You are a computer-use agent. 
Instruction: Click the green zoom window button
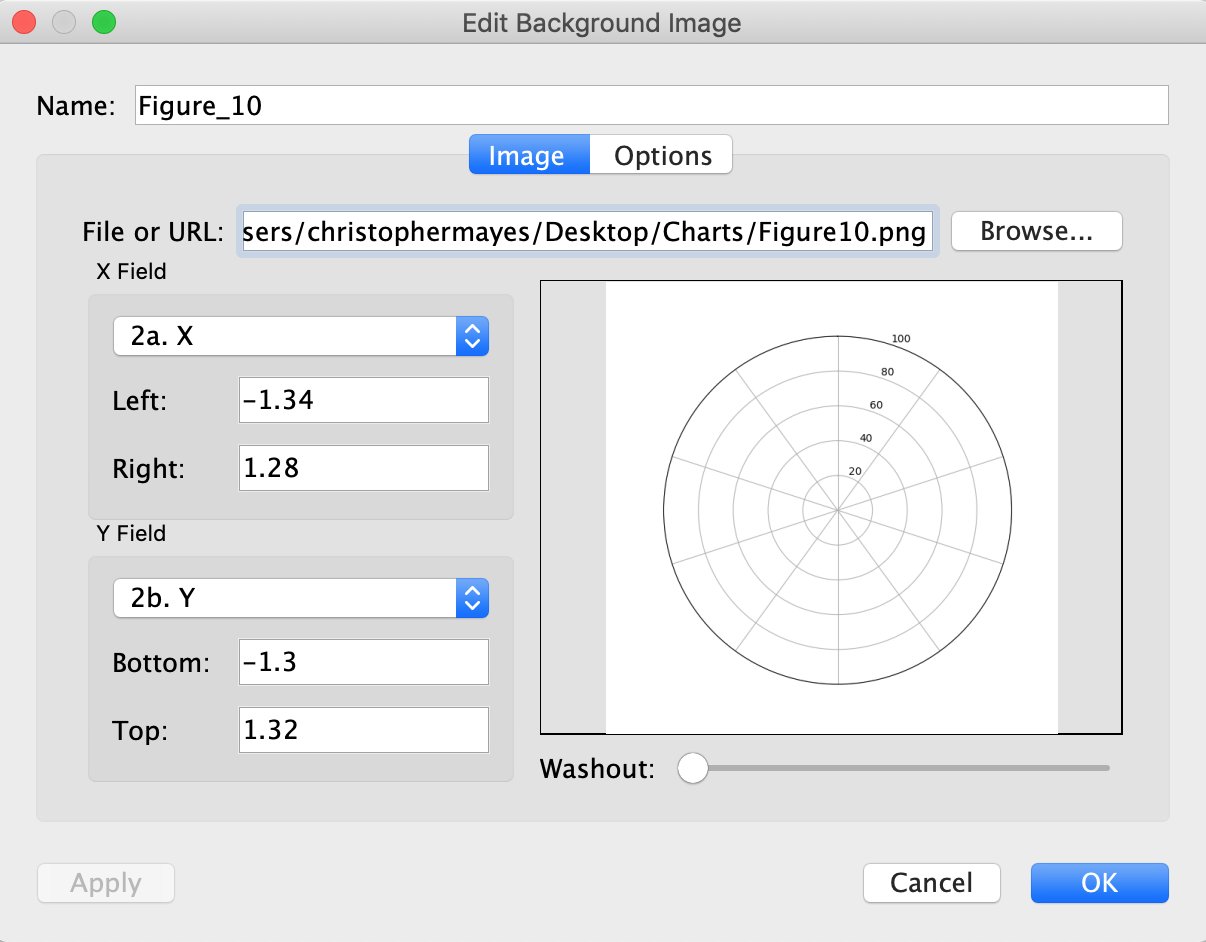pos(103,22)
